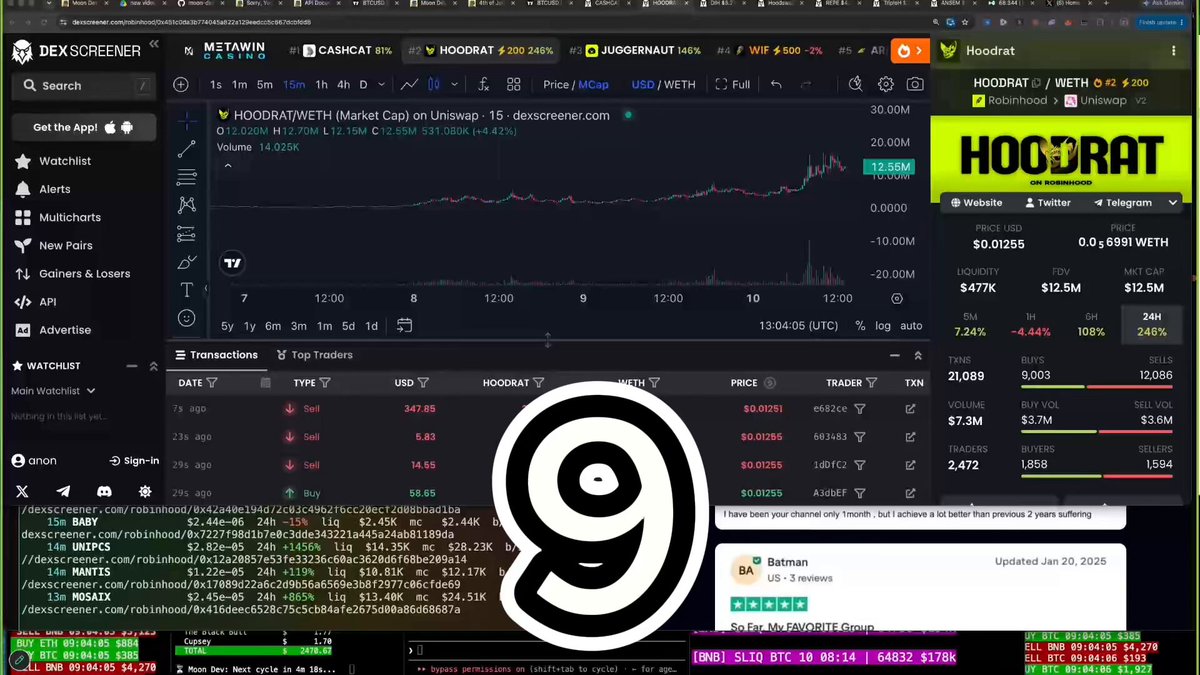This screenshot has height=675, width=1200.
Task: Expand the time interval dropdown
Action: (x=381, y=85)
